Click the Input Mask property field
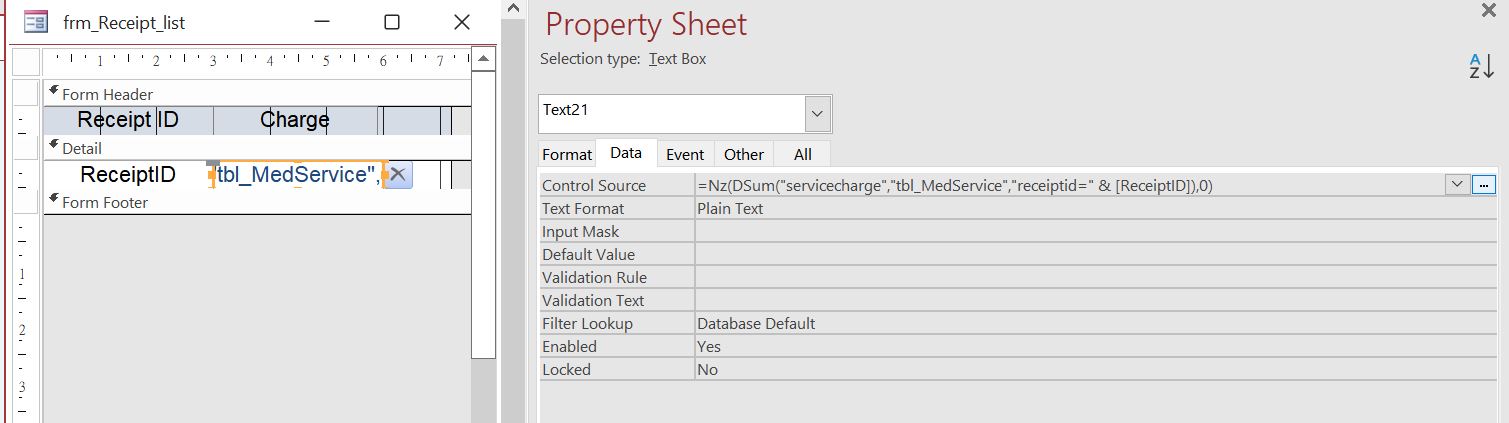 tap(1000, 231)
